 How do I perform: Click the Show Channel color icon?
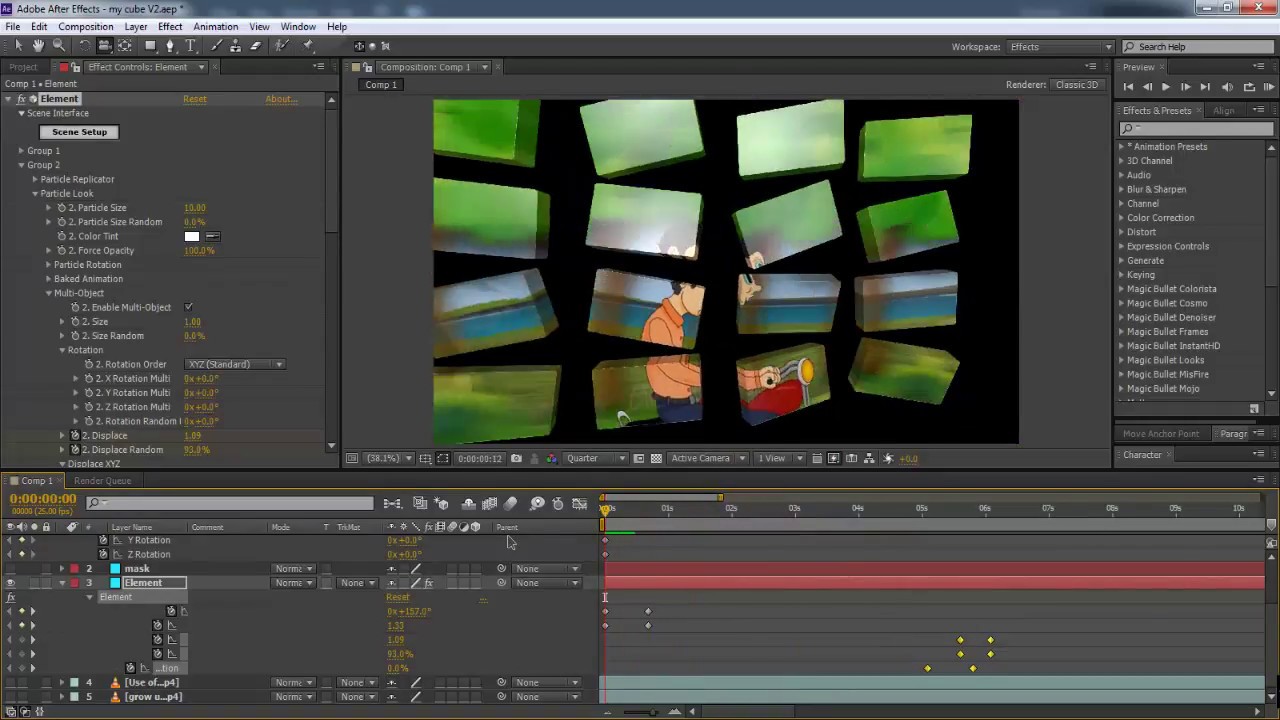[x=552, y=458]
